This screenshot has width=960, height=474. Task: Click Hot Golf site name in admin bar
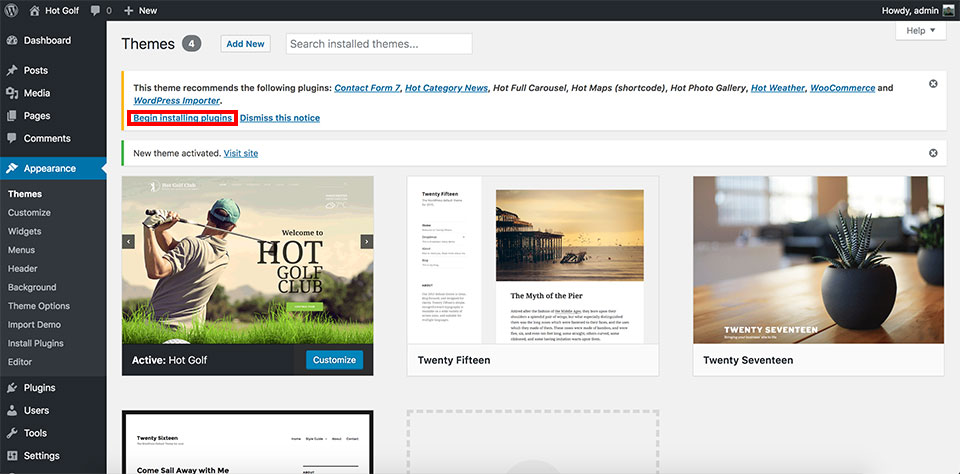pos(62,10)
